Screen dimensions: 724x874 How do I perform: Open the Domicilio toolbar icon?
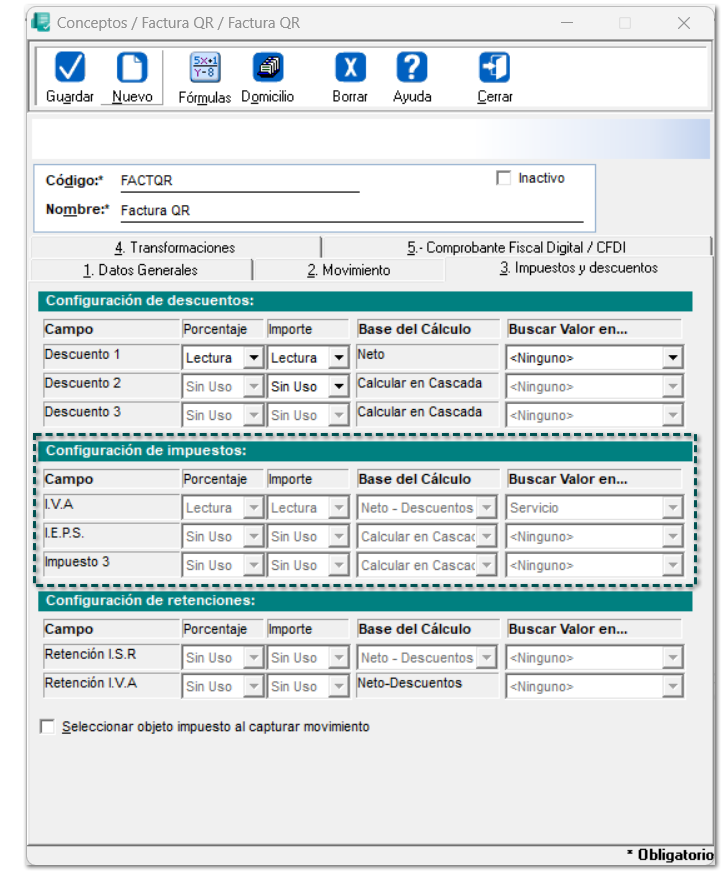[x=268, y=67]
